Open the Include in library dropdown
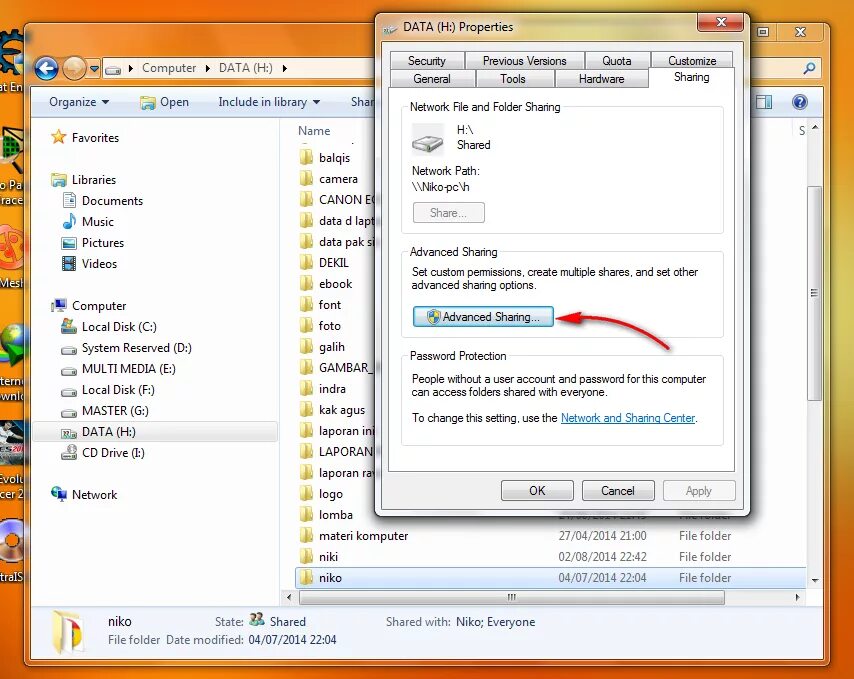 click(269, 102)
